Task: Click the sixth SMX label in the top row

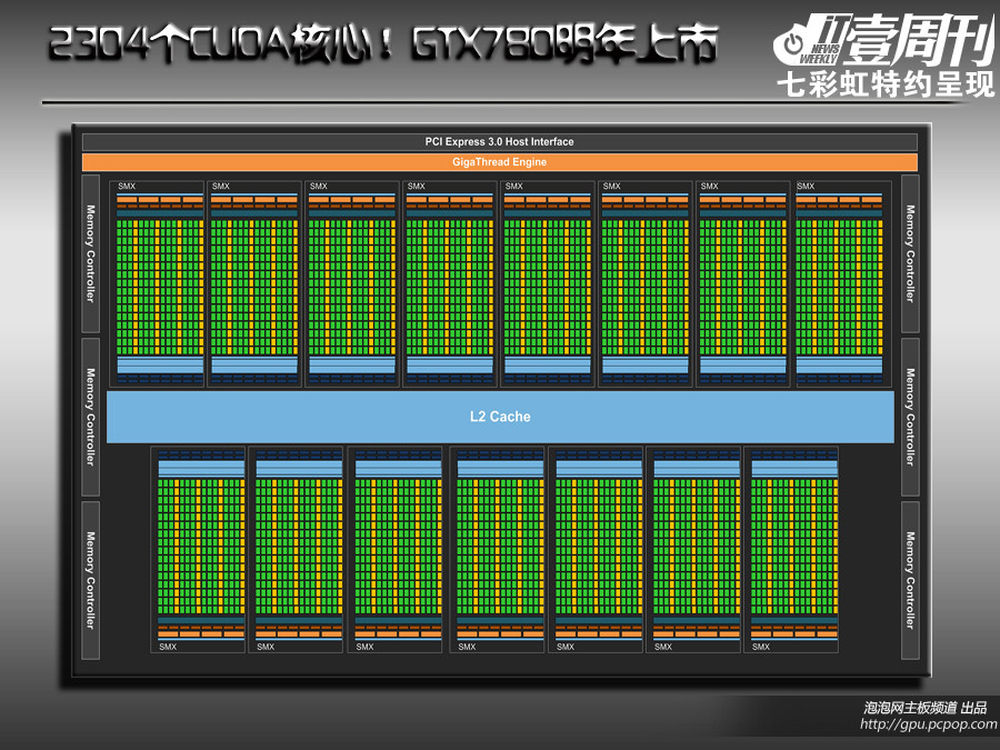Action: [612, 186]
